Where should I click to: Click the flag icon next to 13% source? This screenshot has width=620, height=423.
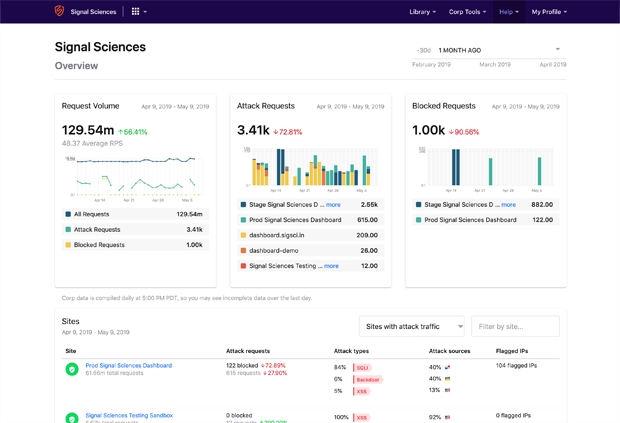pos(448,390)
